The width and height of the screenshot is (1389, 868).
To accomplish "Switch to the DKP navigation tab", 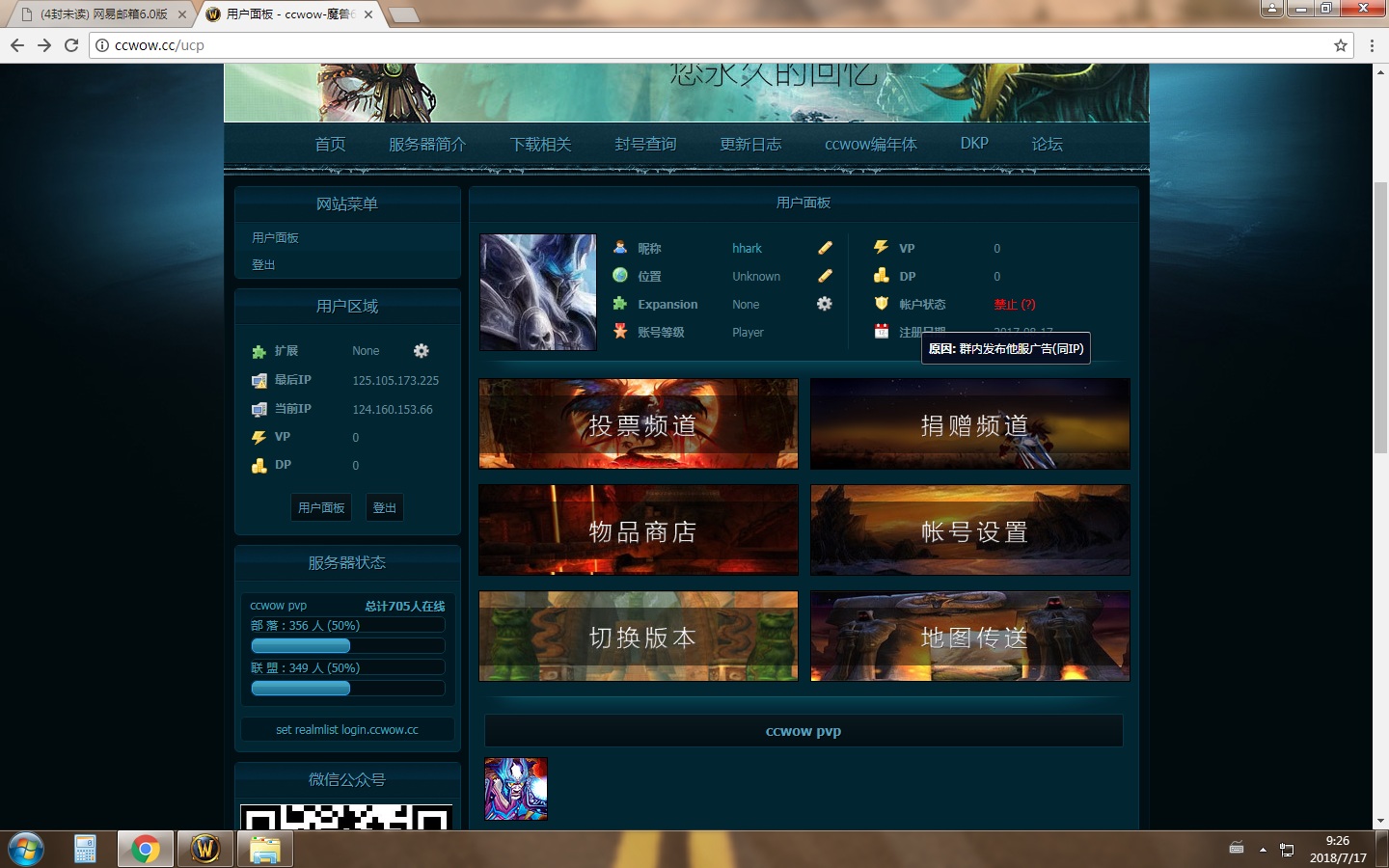I will [973, 144].
